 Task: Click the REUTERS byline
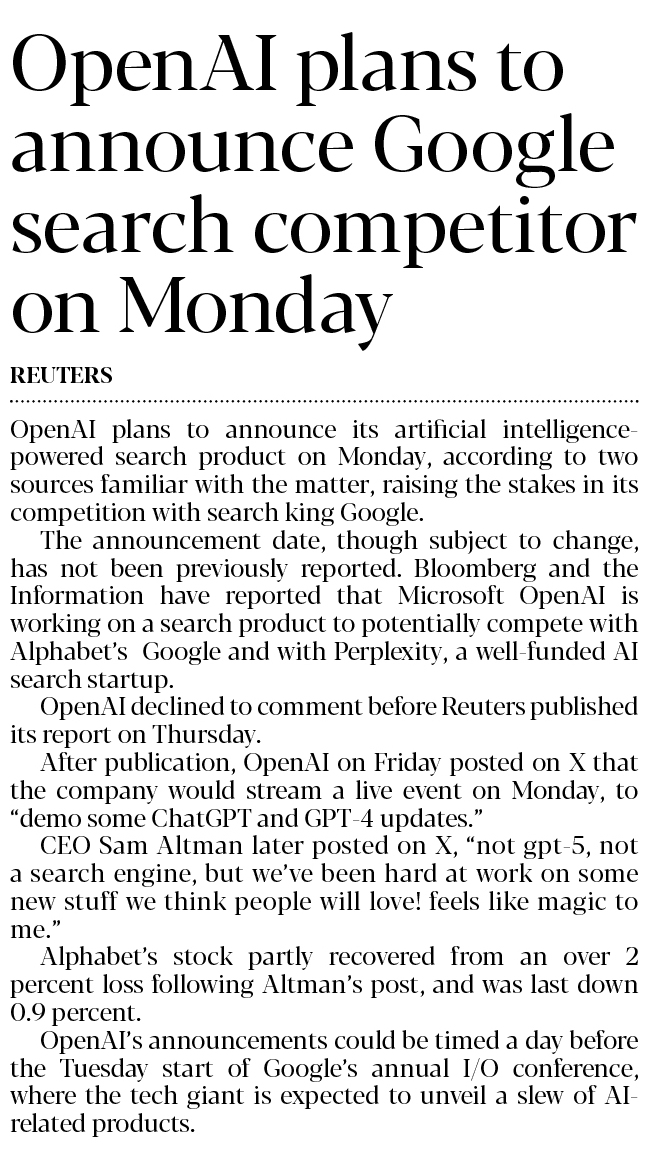pyautogui.click(x=61, y=376)
